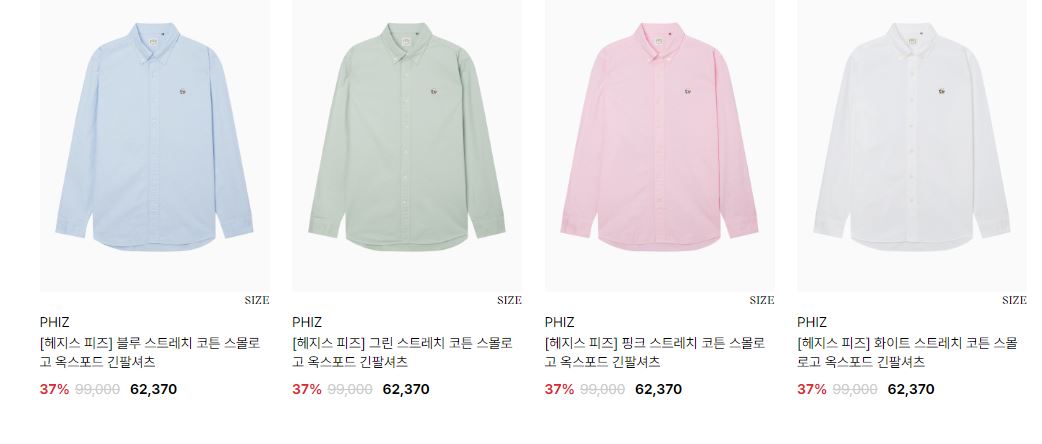Viewport: 1042px width, 444px height.
Task: Open PHIZ brand link above 핑크 shirt title
Action: click(x=560, y=322)
